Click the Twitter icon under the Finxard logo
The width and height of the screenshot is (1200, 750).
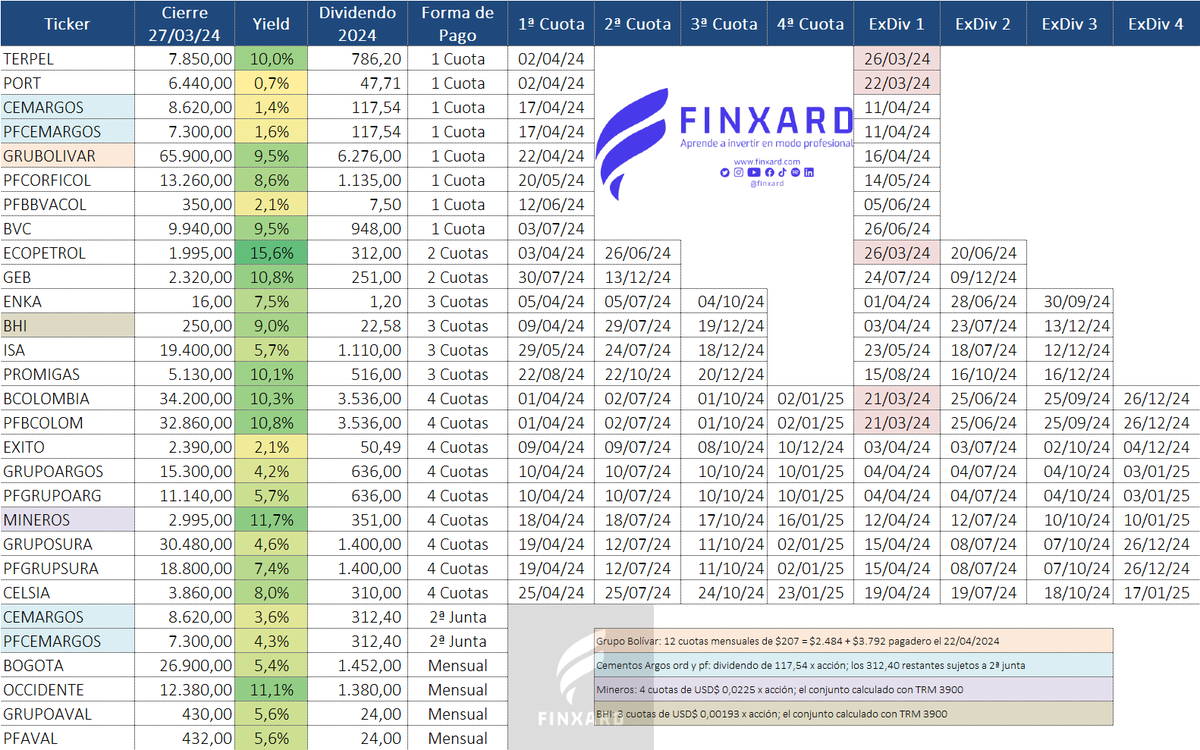725,173
